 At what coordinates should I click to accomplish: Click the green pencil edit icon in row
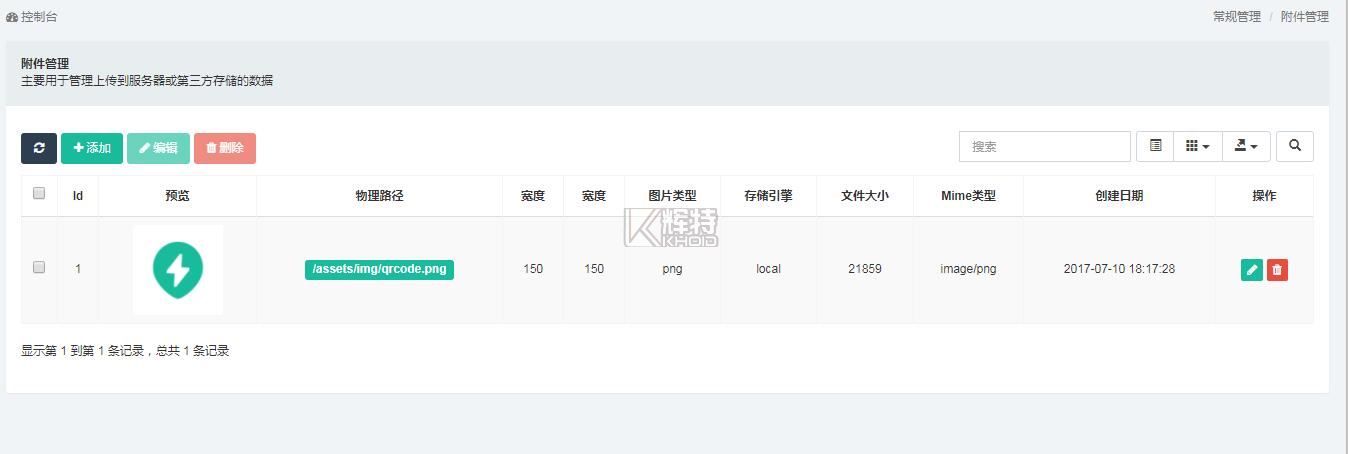[x=1251, y=270]
